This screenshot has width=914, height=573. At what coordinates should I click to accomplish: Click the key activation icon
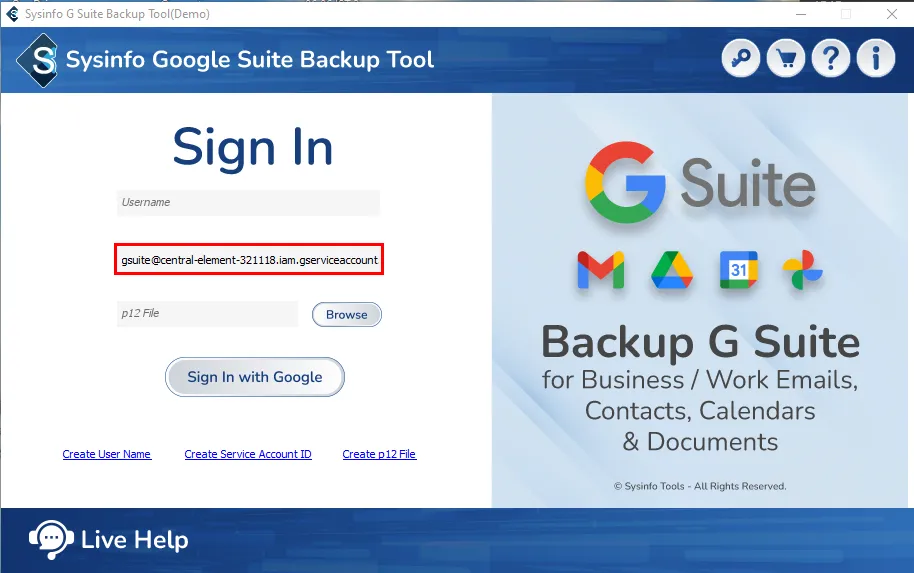pyautogui.click(x=741, y=59)
